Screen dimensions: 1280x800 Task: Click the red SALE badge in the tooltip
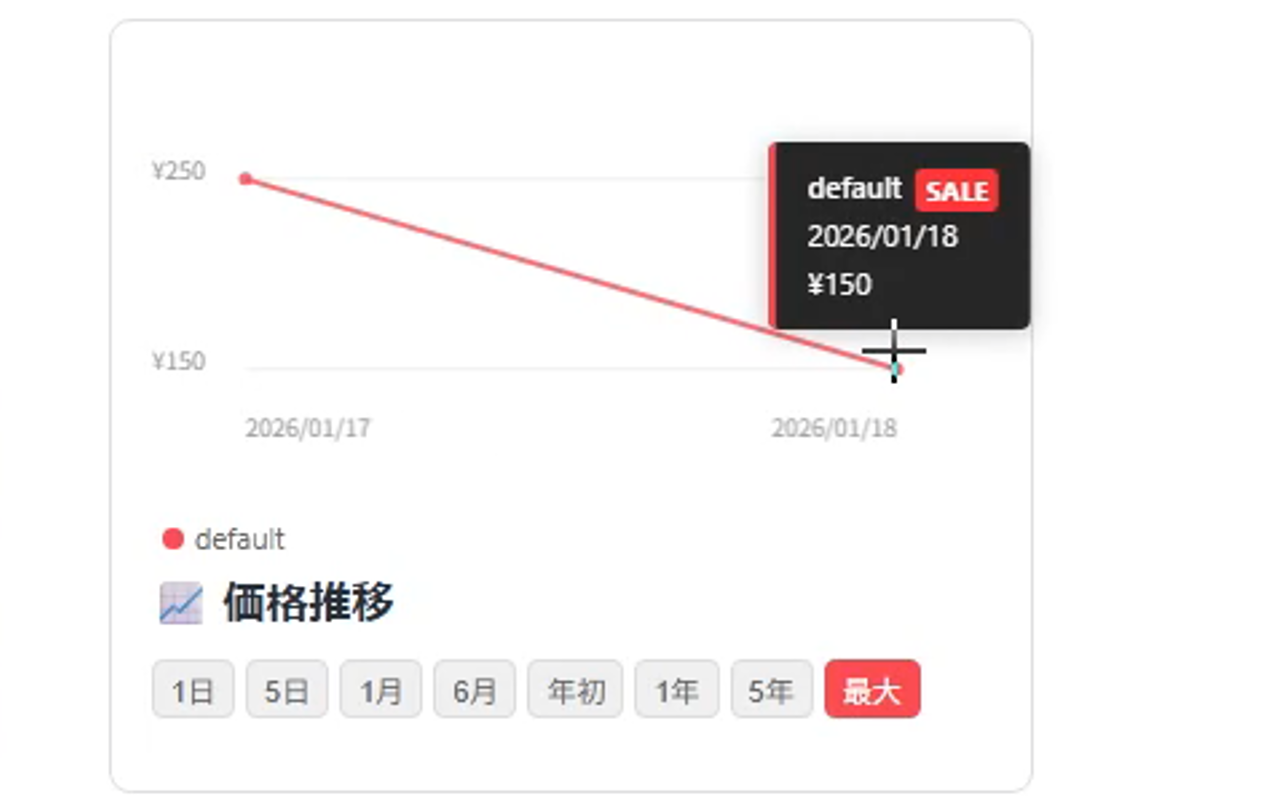point(957,190)
